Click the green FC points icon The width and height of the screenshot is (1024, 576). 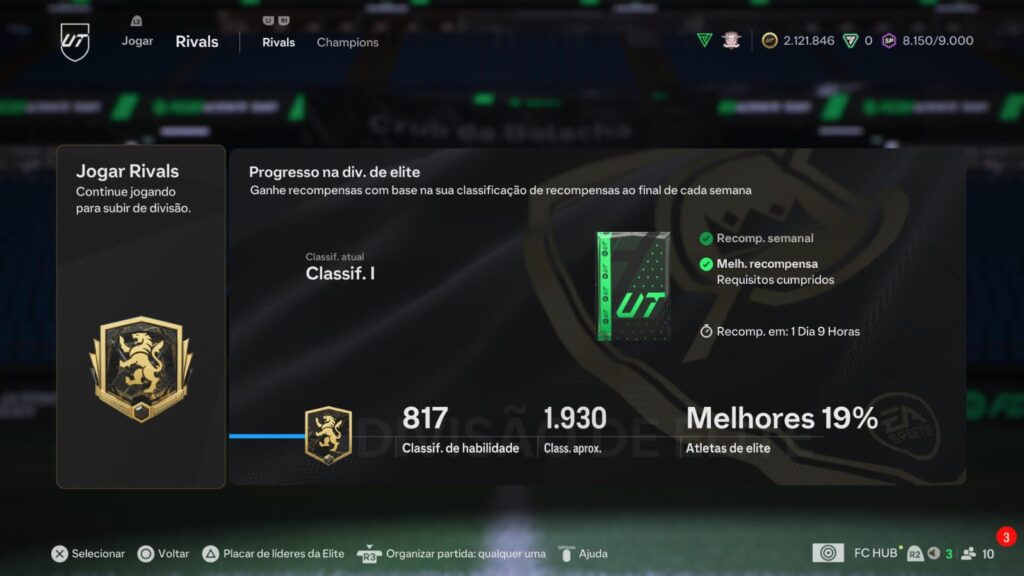pyautogui.click(x=850, y=40)
